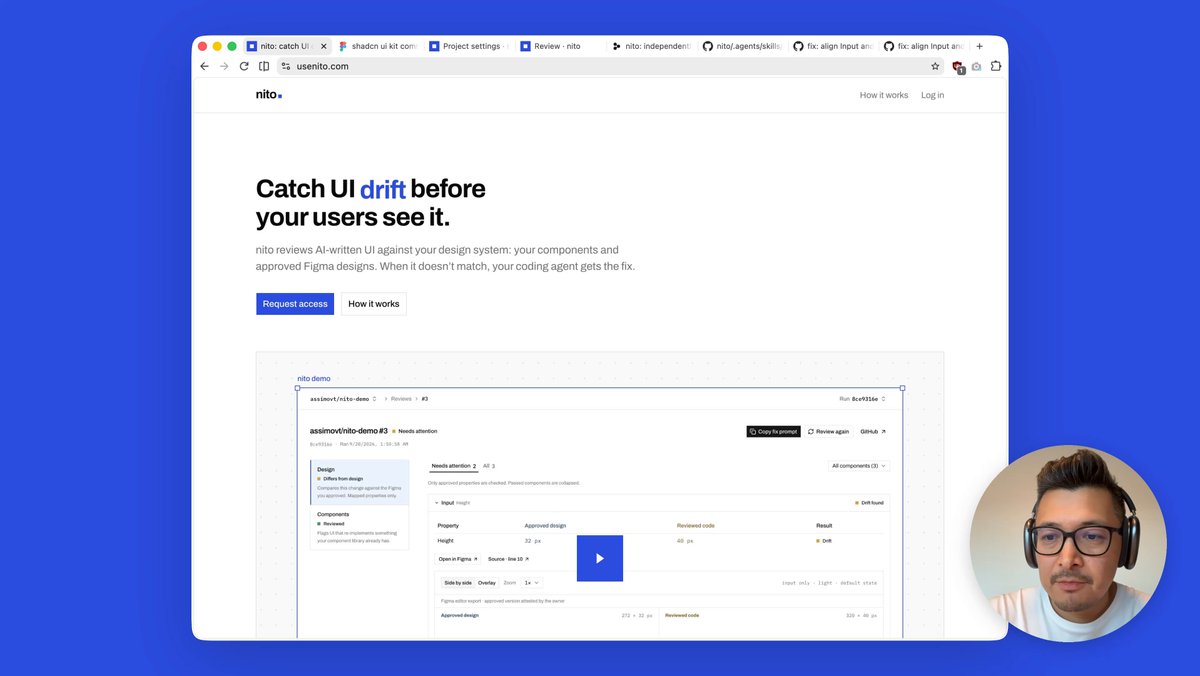
Task: Open a new tab with the plus icon
Action: (979, 46)
